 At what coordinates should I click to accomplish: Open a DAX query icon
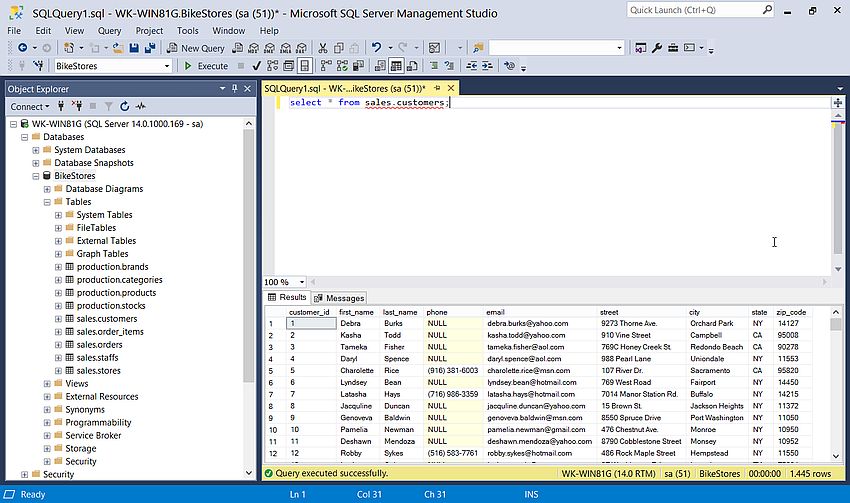click(x=302, y=48)
